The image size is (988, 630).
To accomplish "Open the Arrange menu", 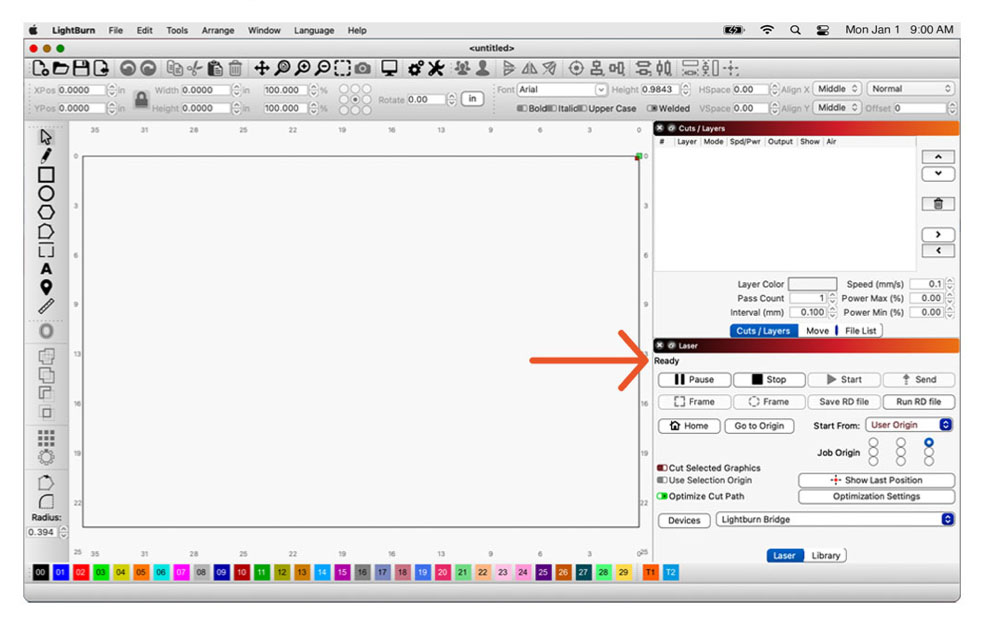I will tap(217, 30).
